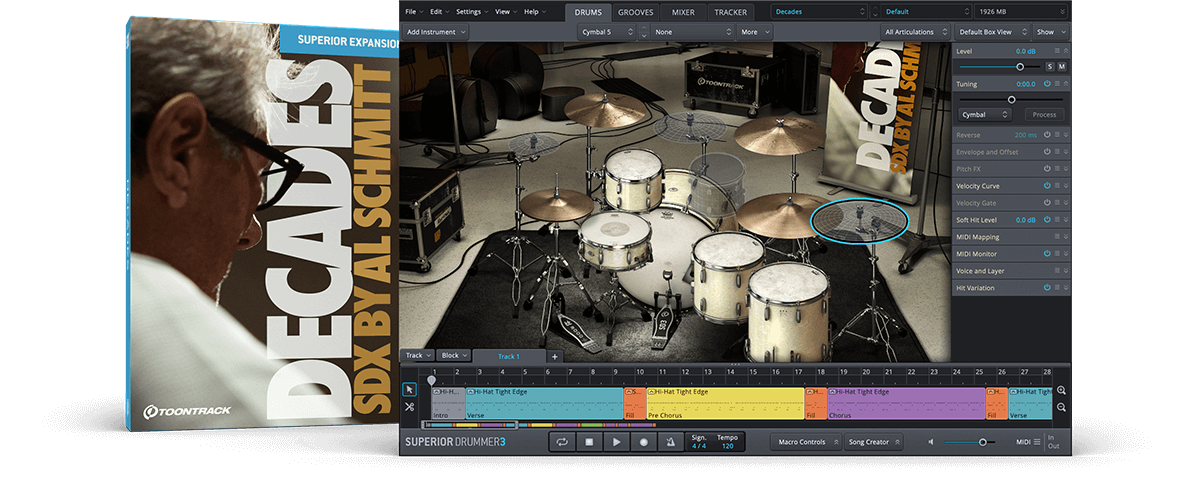Add a new track with plus button
Viewport: 1200px width, 488px height.
555,356
